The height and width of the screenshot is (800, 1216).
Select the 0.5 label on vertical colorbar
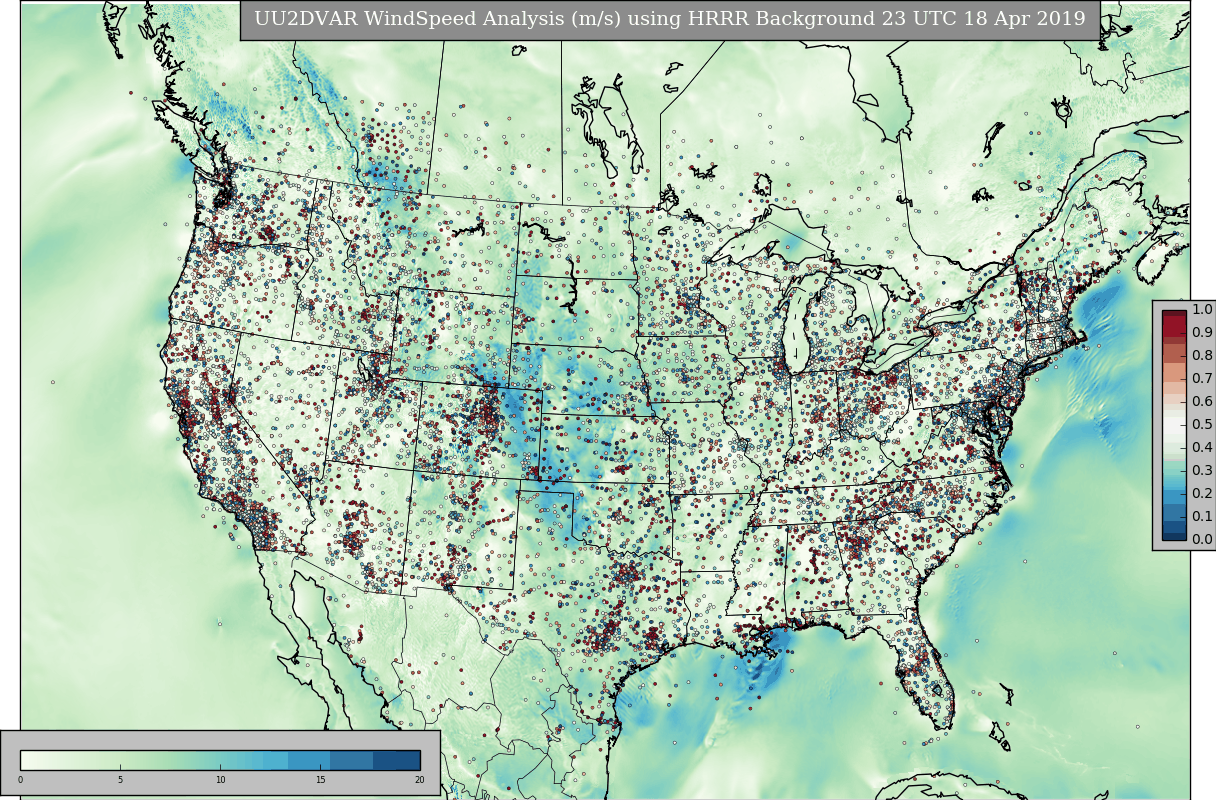click(x=1202, y=425)
